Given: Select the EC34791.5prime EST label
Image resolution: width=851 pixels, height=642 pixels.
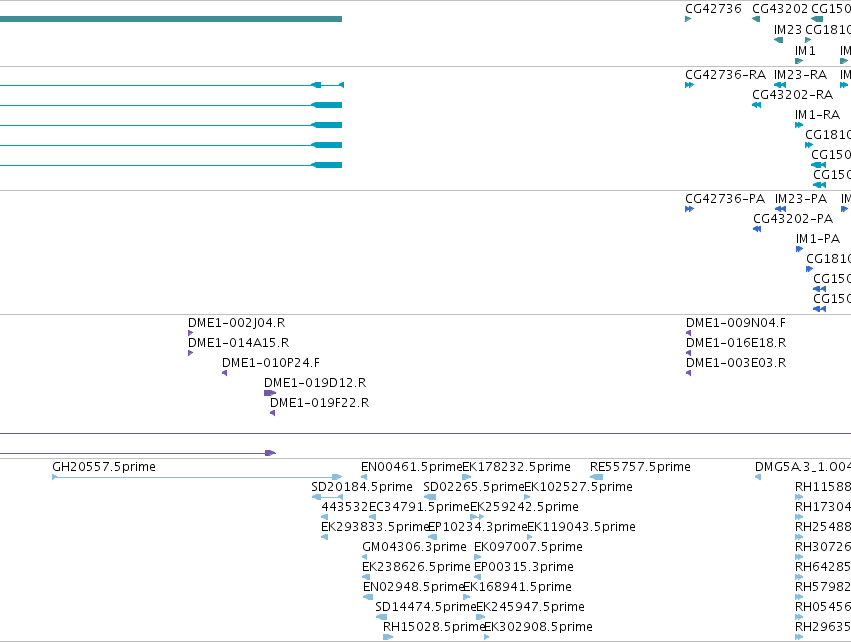Looking at the screenshot, I should (x=419, y=507).
